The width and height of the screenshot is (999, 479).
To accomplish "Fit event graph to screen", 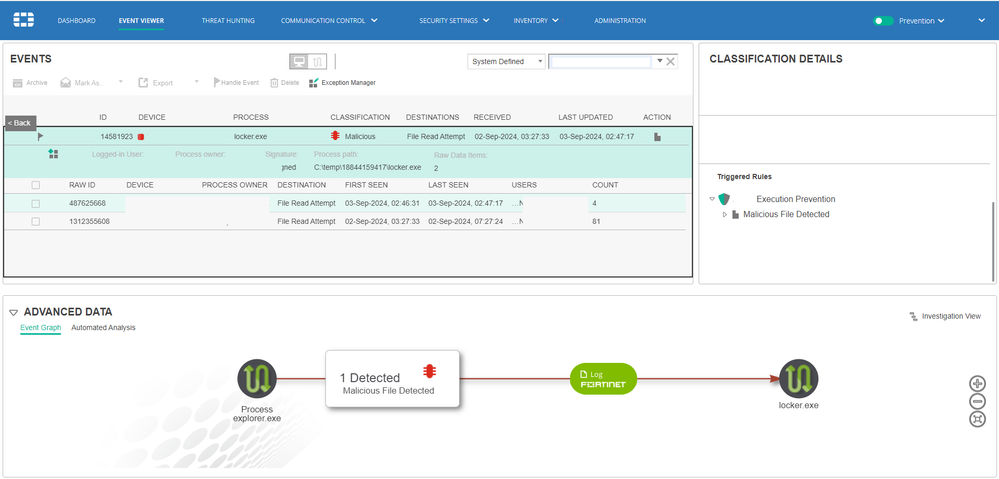I will tap(977, 419).
